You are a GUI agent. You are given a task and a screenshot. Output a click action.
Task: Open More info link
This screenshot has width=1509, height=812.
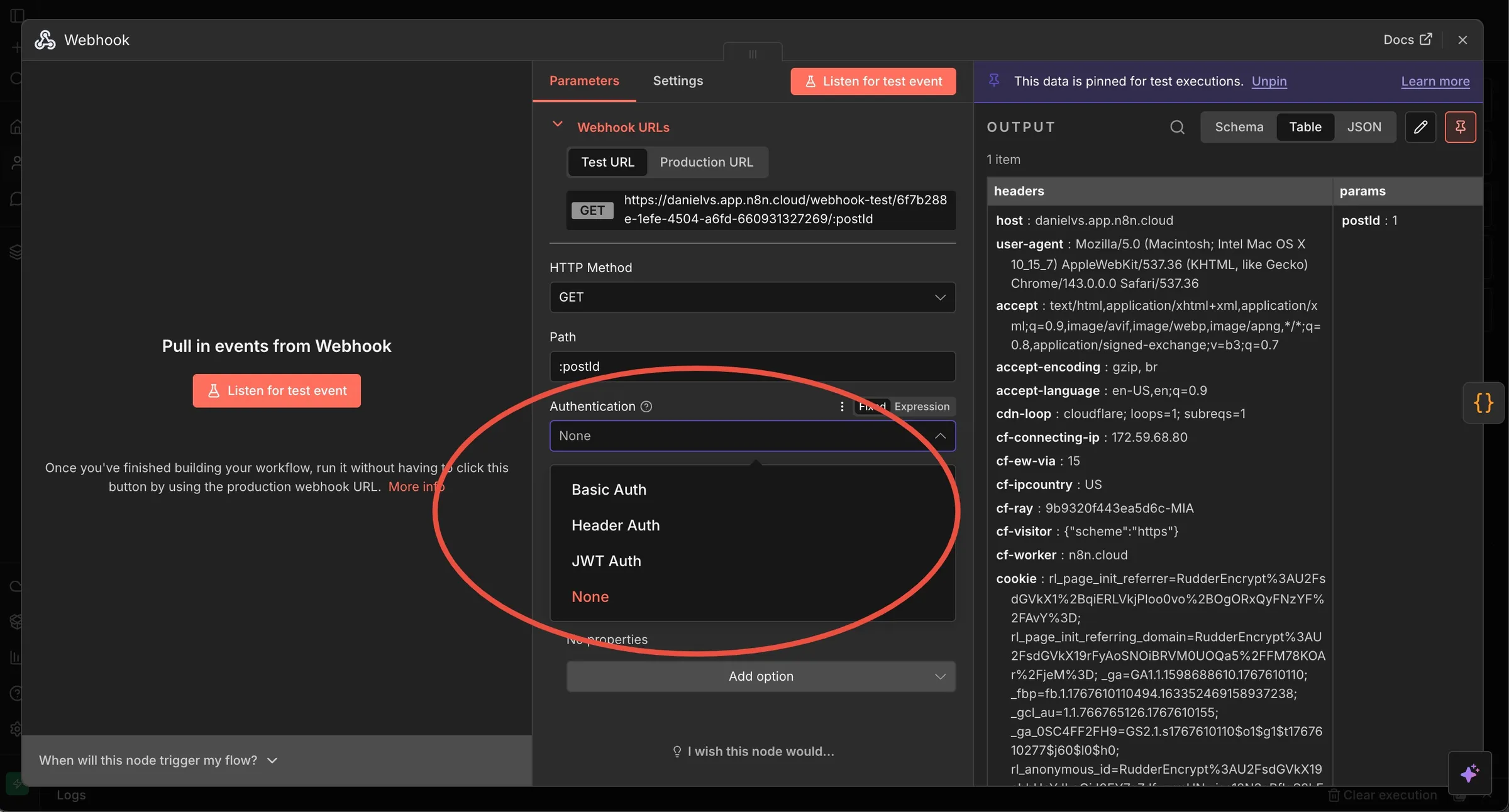416,486
